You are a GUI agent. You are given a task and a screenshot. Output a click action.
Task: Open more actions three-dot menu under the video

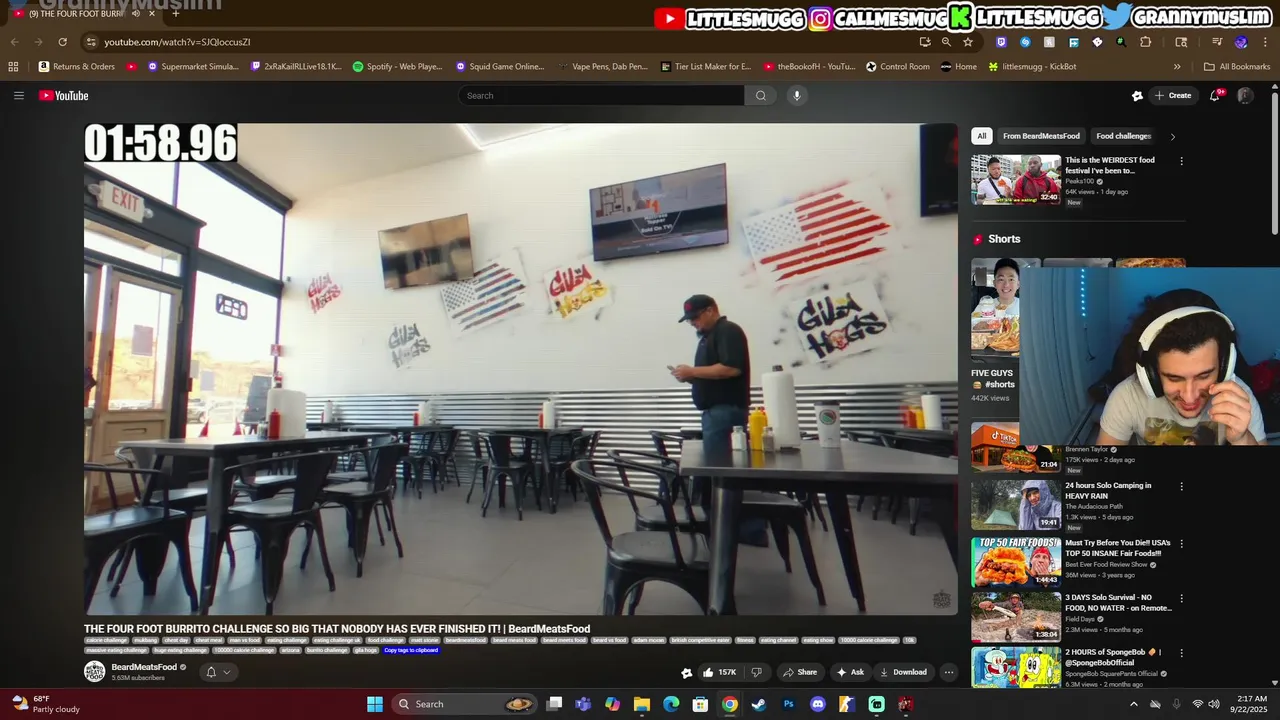[x=949, y=672]
